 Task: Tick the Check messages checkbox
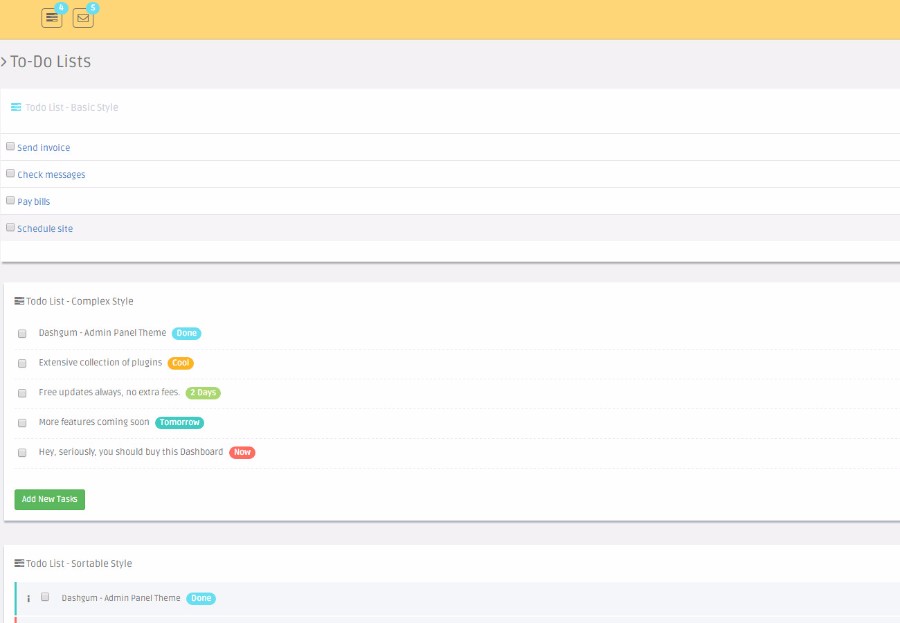coord(10,173)
